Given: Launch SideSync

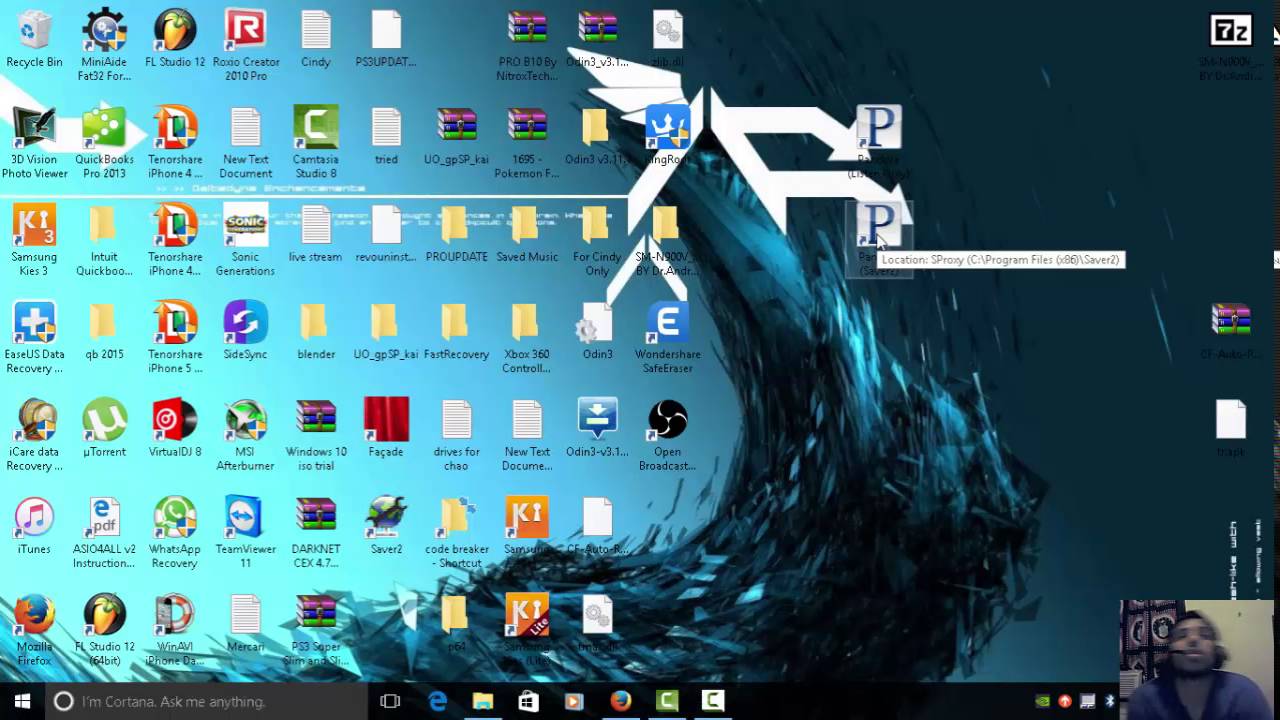Looking at the screenshot, I should pos(245,333).
